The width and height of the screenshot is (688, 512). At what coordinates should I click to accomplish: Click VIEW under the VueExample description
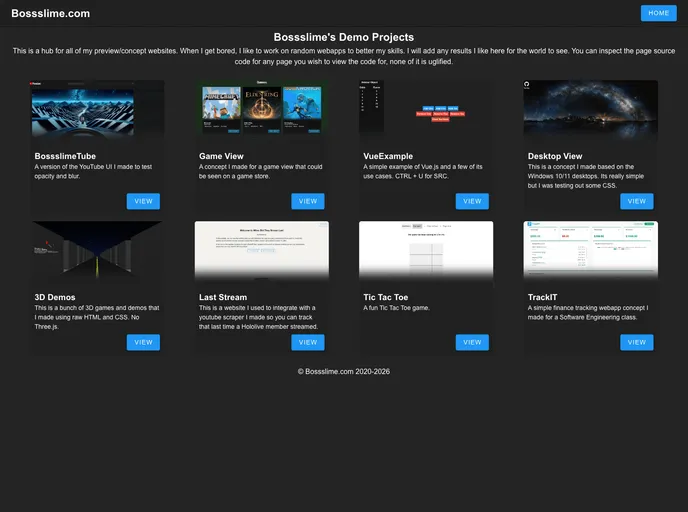tap(472, 201)
